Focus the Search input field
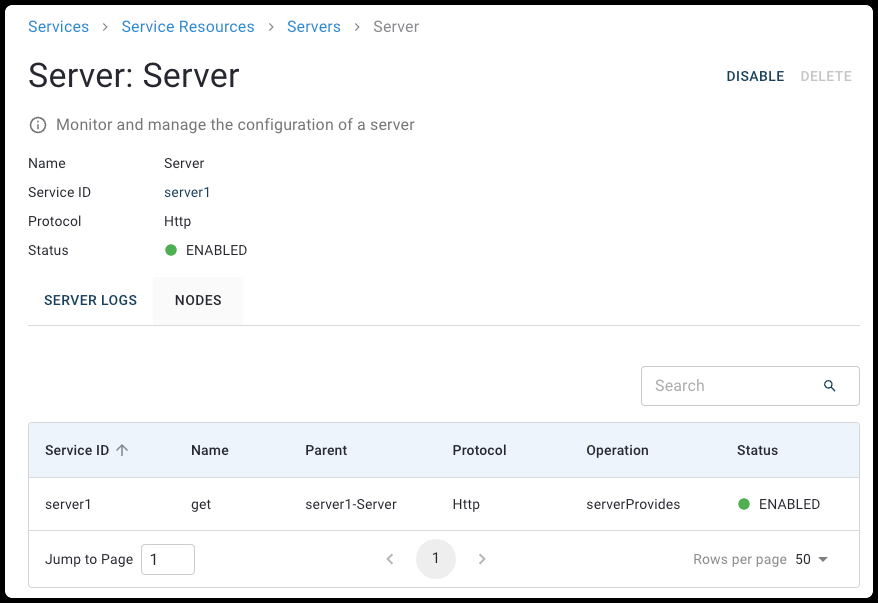This screenshot has width=878, height=603. (x=732, y=386)
